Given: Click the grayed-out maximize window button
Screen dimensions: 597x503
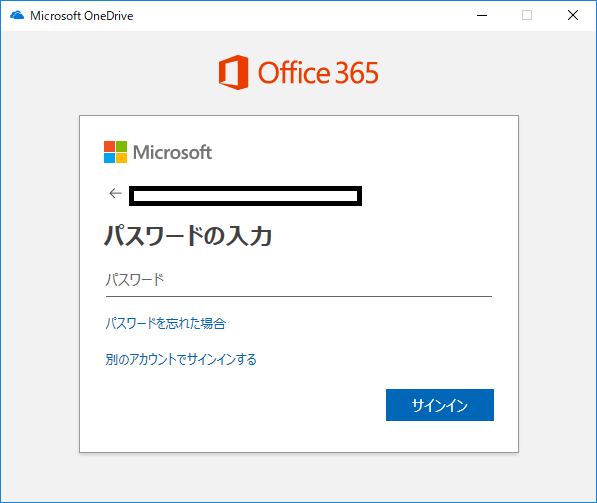Looking at the screenshot, I should click(x=527, y=15).
